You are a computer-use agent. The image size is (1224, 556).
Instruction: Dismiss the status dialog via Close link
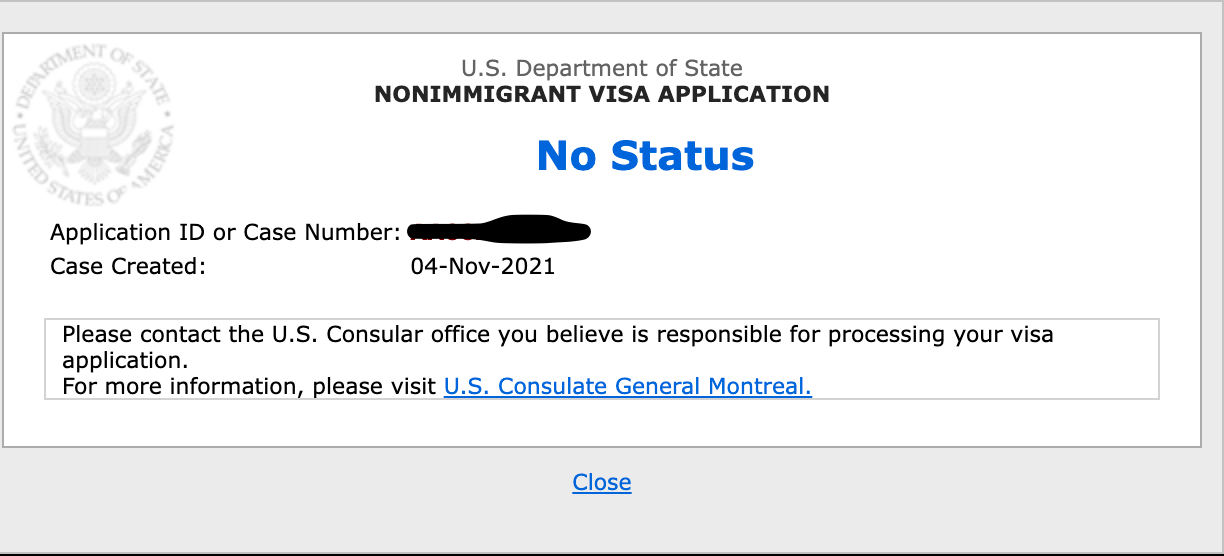(x=602, y=482)
